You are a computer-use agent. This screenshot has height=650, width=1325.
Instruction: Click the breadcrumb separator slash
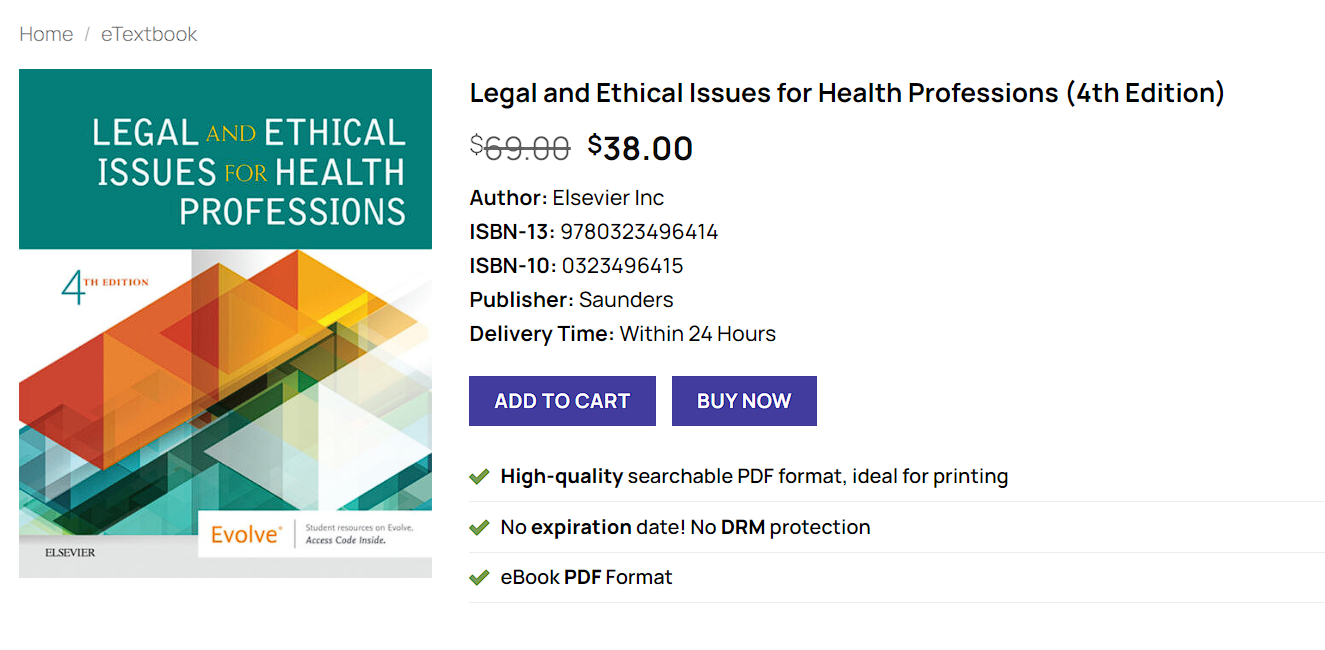tap(86, 34)
